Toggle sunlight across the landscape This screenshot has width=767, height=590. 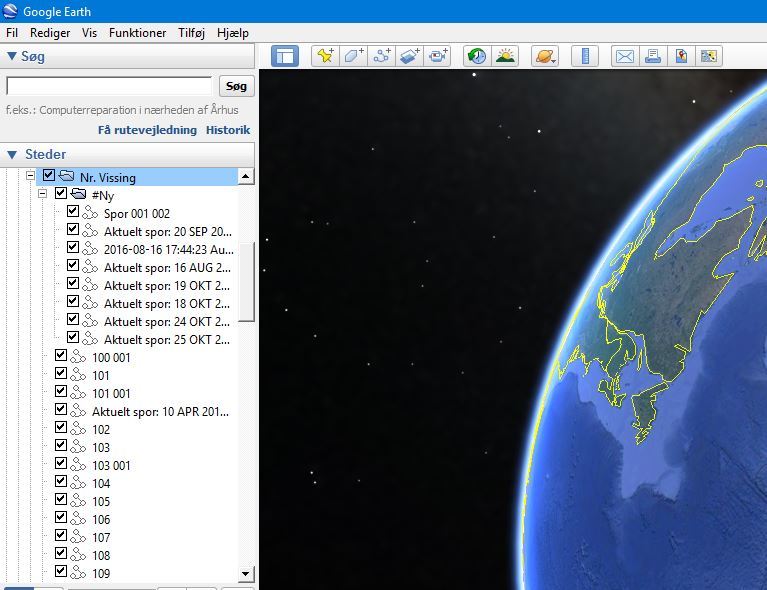[505, 56]
